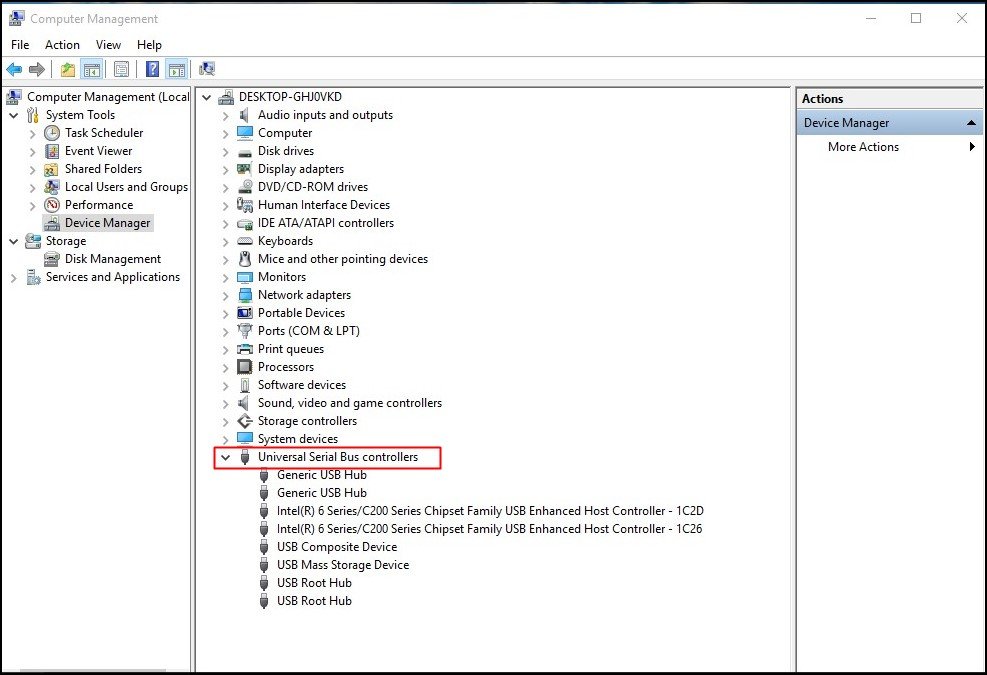Collapse the Device Manager actions section arrow

[x=972, y=123]
